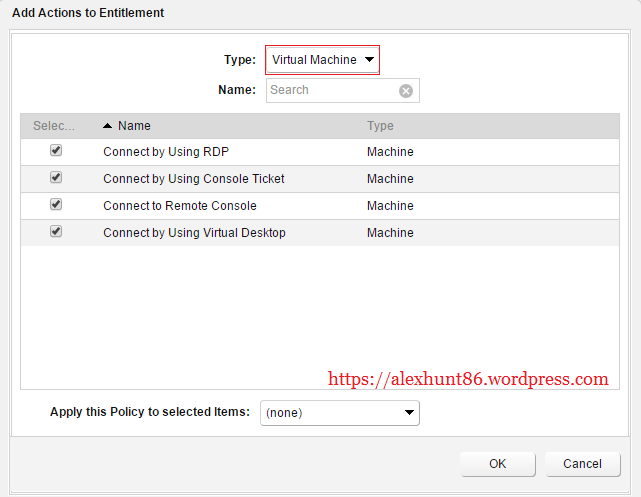The width and height of the screenshot is (641, 497).
Task: Click the OK button
Action: point(498,464)
